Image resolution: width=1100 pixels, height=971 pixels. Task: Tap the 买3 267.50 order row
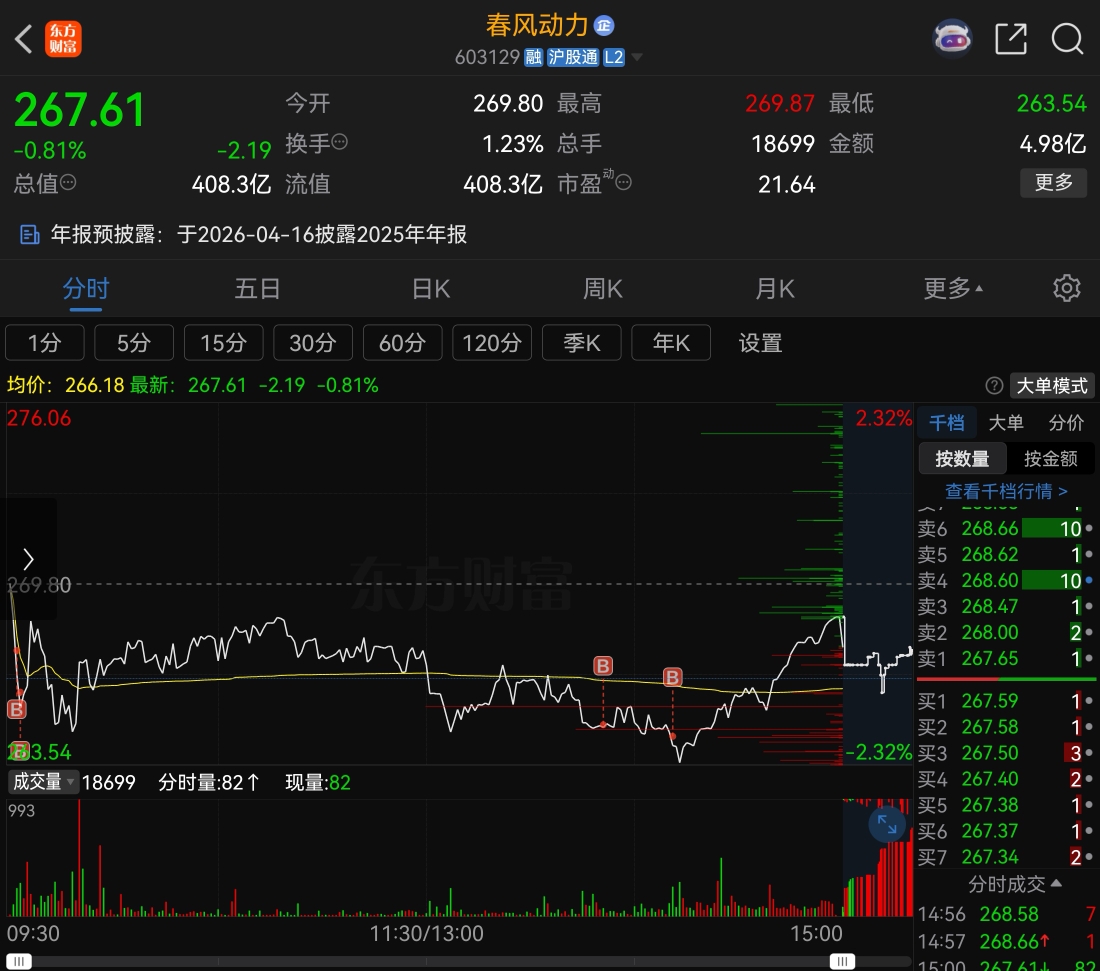tap(1006, 753)
